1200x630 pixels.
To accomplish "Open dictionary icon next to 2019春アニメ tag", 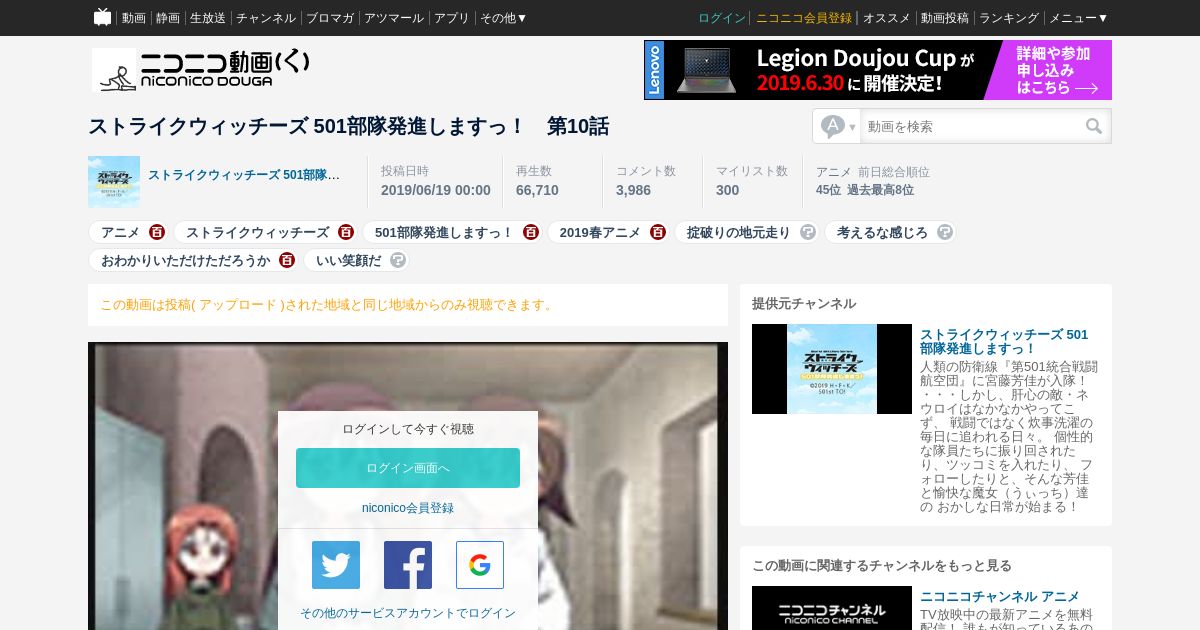I will [x=658, y=232].
